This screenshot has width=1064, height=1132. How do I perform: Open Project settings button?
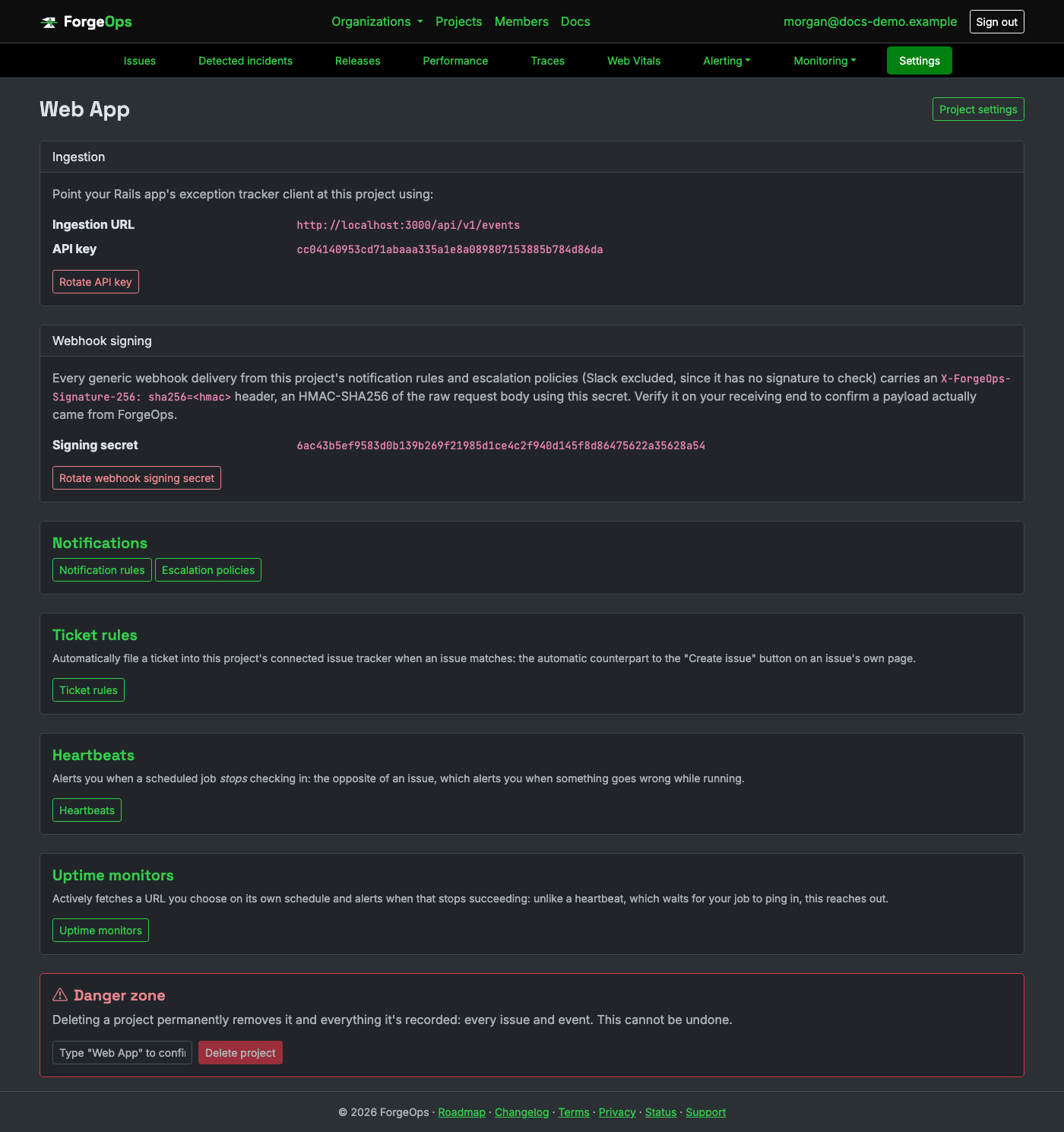click(x=978, y=109)
